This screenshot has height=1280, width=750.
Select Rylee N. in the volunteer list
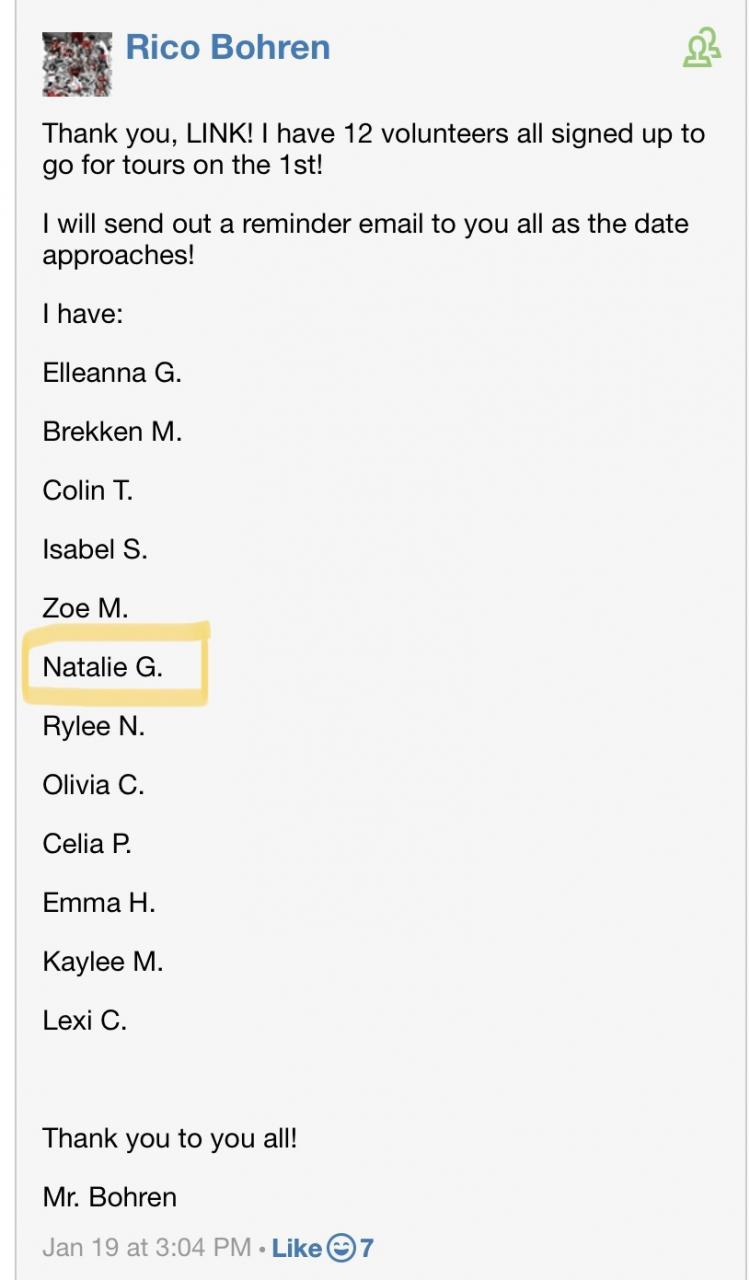click(94, 726)
